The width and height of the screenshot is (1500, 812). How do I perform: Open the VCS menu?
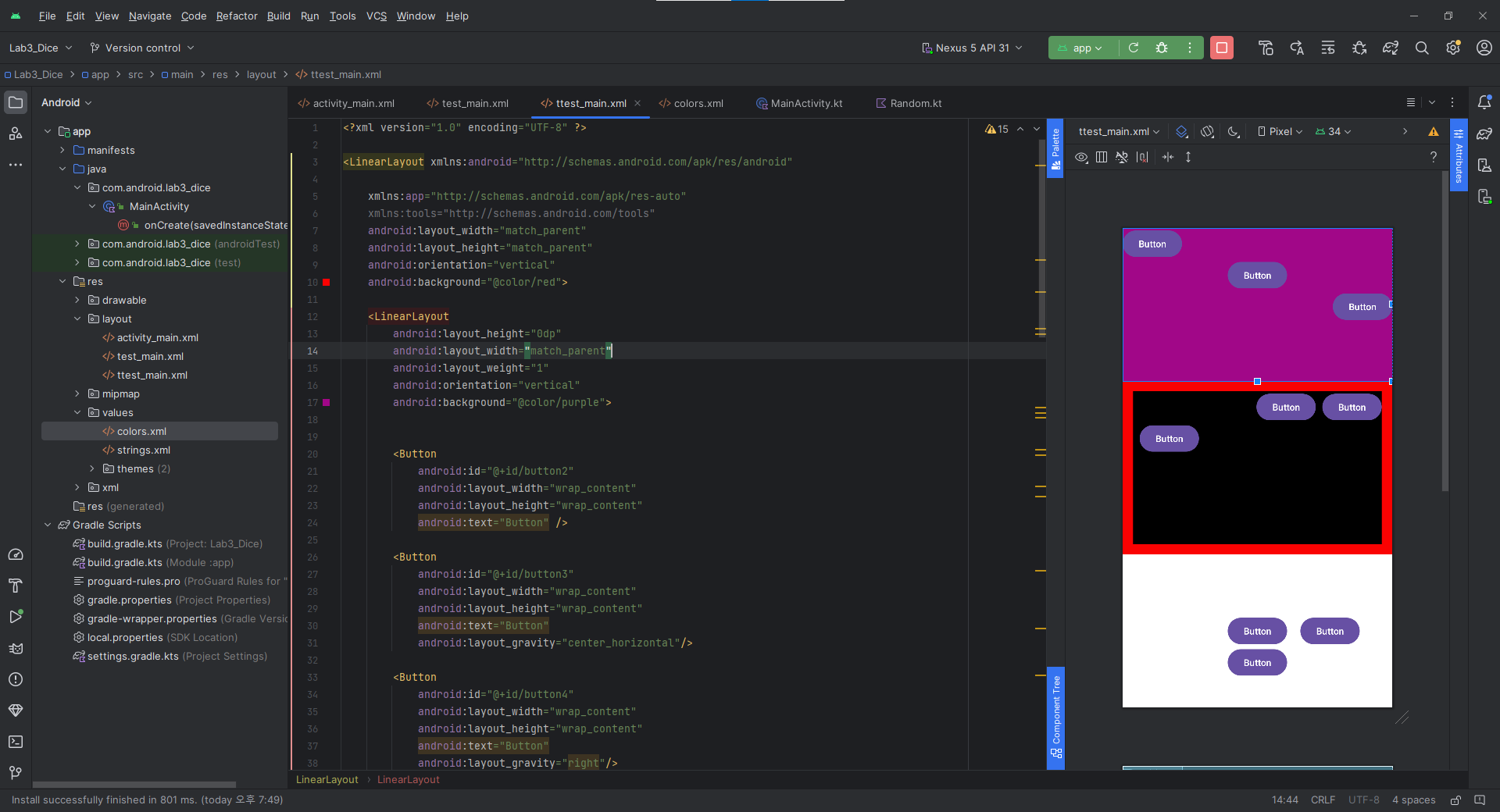pos(377,16)
